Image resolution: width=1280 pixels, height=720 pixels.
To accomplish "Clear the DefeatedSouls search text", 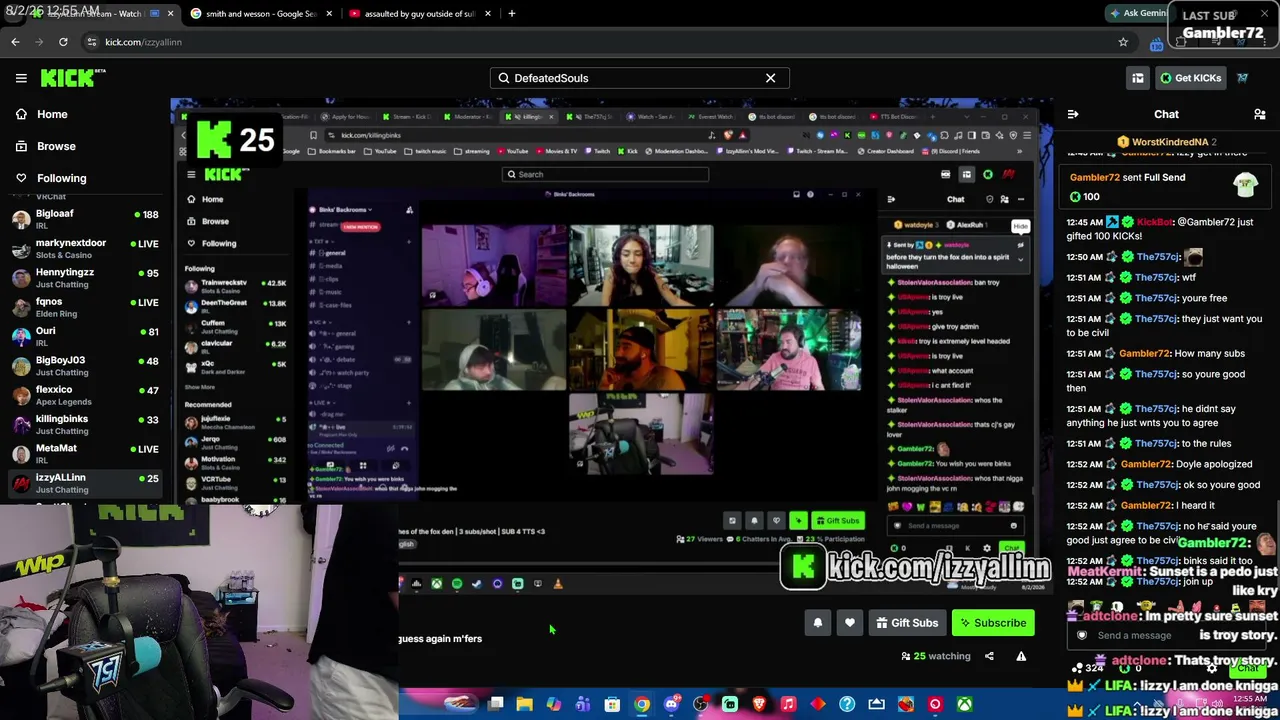I will click(x=770, y=78).
